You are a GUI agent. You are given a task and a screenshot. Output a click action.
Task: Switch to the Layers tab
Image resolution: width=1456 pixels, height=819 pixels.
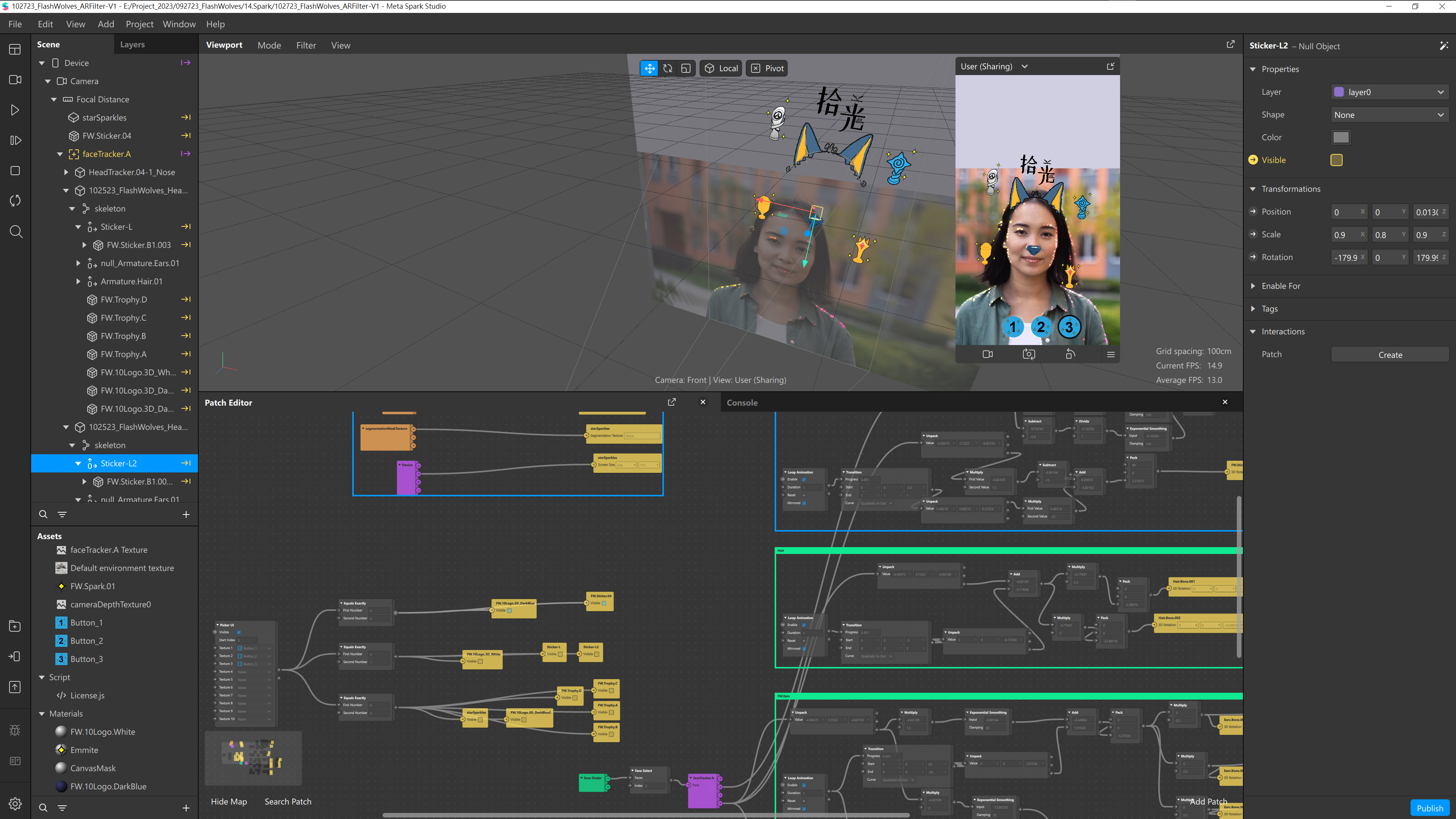pos(132,45)
